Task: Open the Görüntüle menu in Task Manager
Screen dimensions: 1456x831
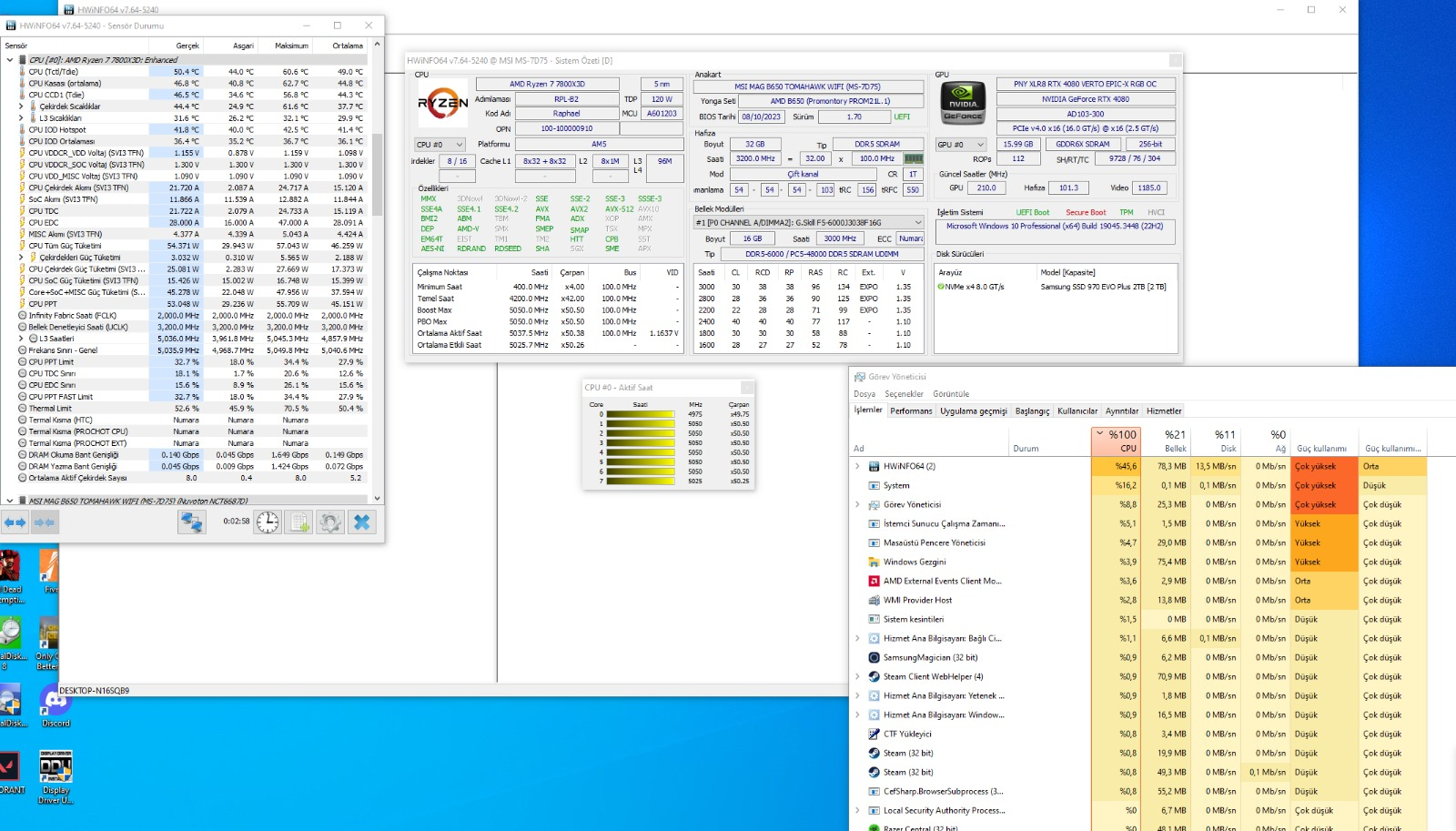Action: tap(951, 394)
